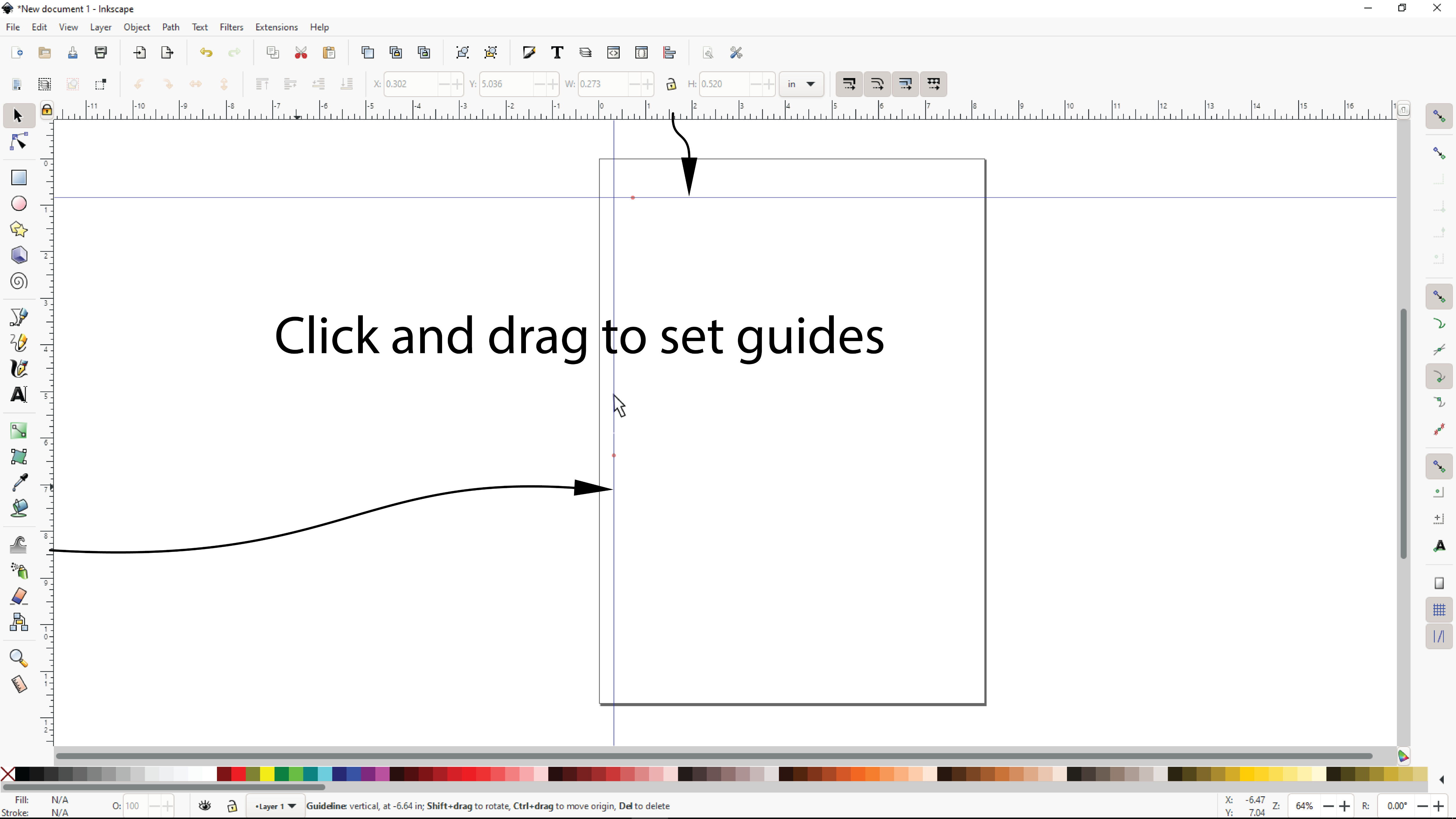Toggle snap to grids button
Viewport: 1456px width, 819px height.
pos(1439,610)
